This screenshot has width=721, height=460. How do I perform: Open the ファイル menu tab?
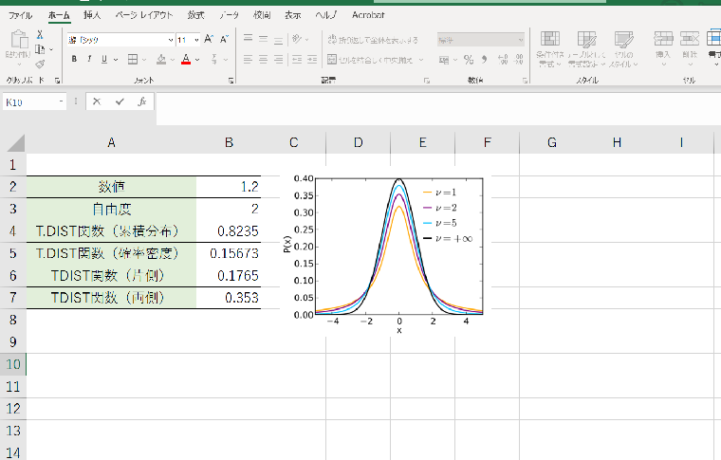20,16
